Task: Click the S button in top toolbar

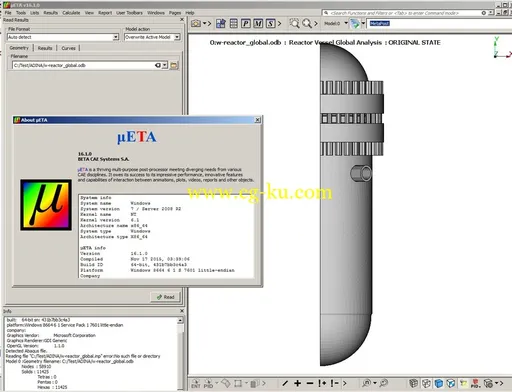Action: 270,23
